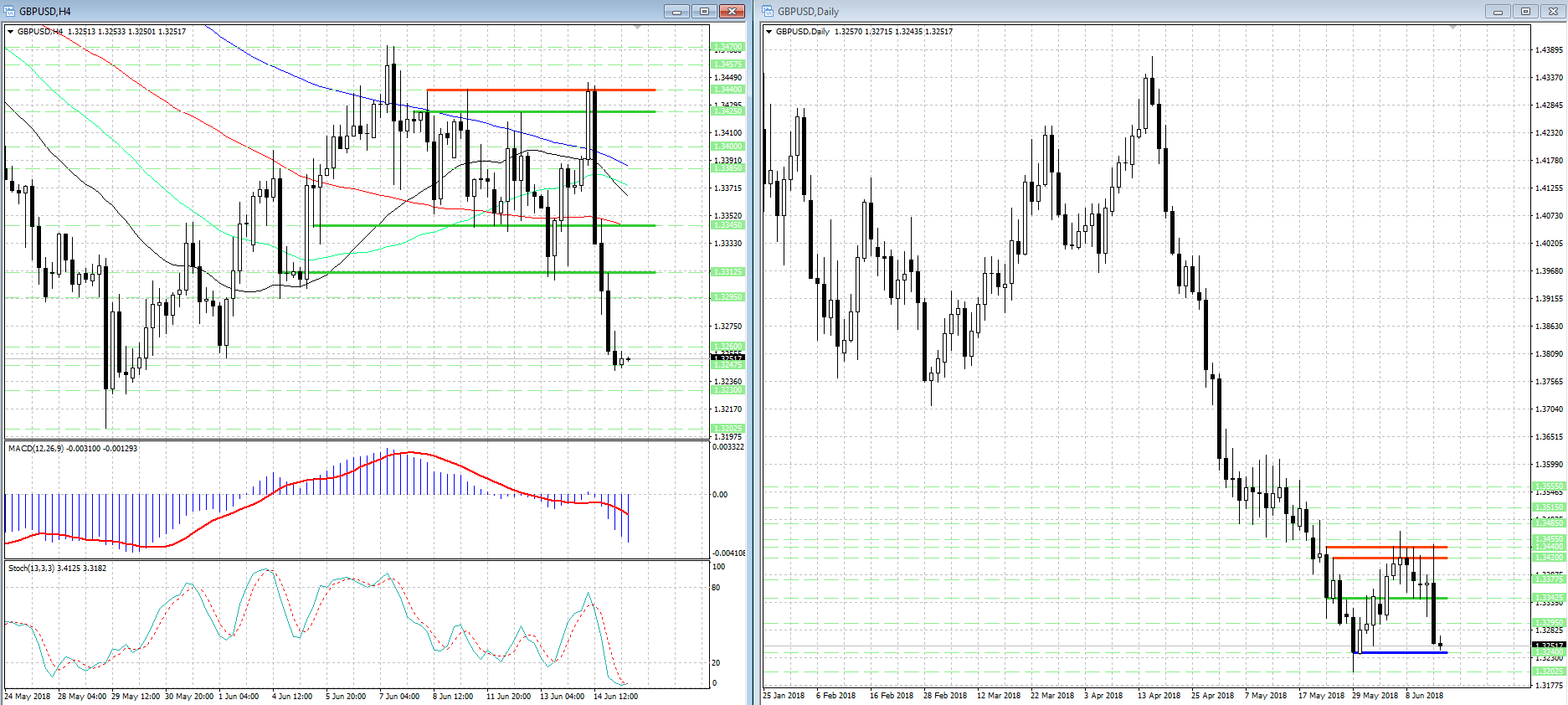Click the GBPUSD,H4 title bar text

pyautogui.click(x=45, y=12)
